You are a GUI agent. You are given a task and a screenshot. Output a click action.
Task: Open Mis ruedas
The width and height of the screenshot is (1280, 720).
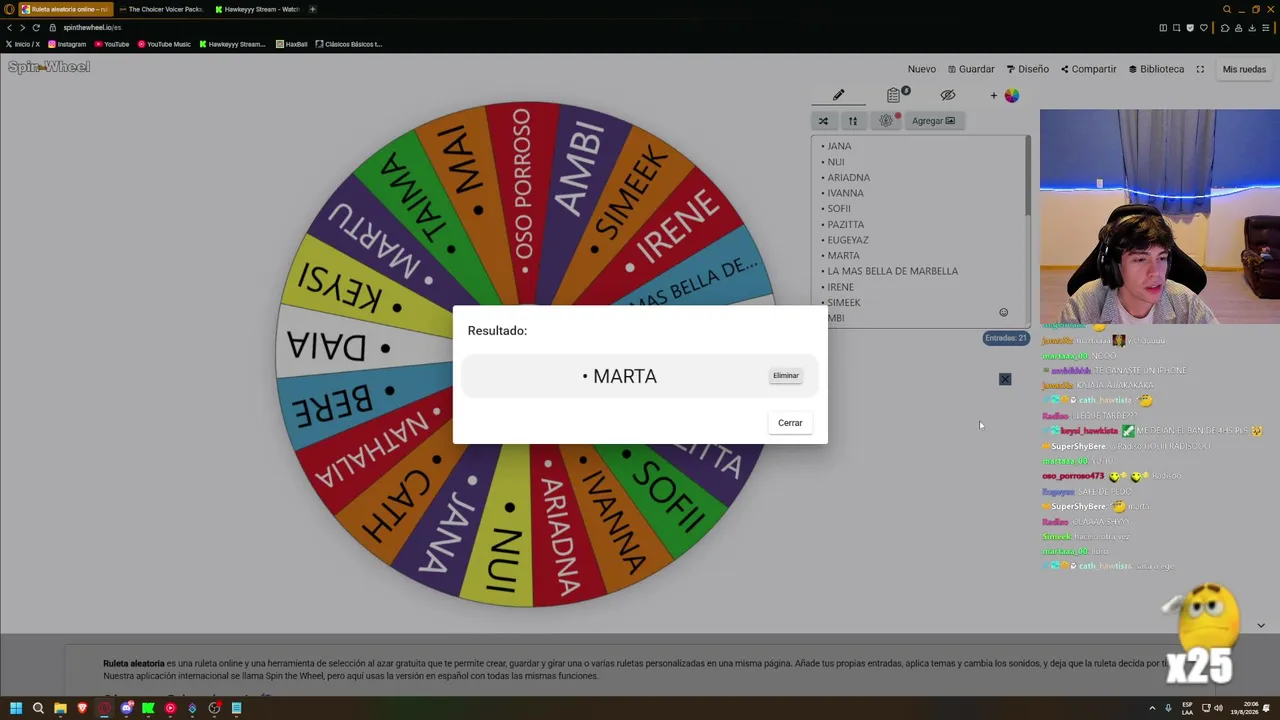point(1244,69)
